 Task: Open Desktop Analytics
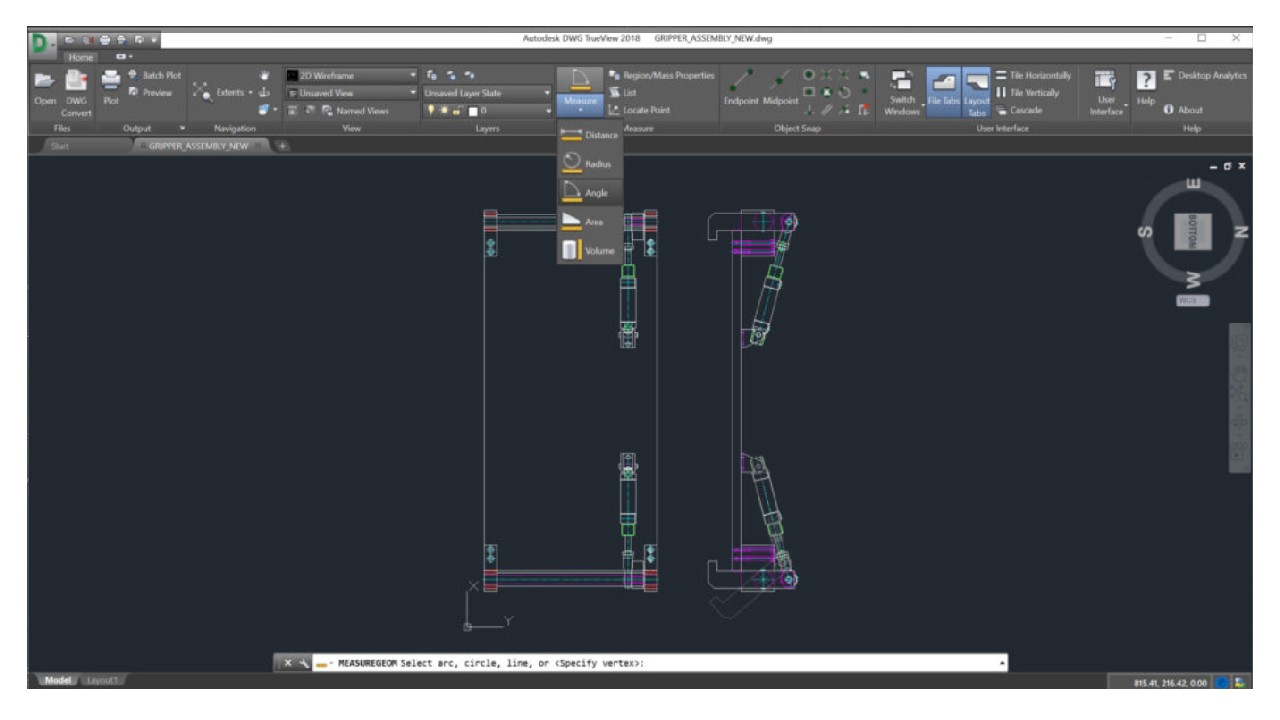(x=1203, y=76)
